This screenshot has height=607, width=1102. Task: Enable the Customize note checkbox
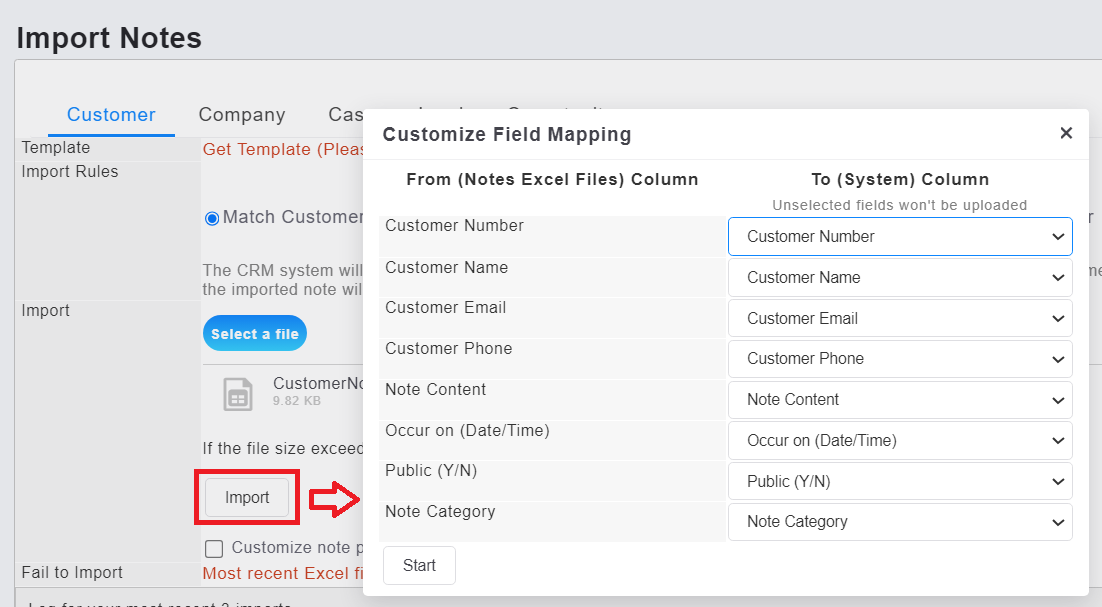(x=214, y=548)
